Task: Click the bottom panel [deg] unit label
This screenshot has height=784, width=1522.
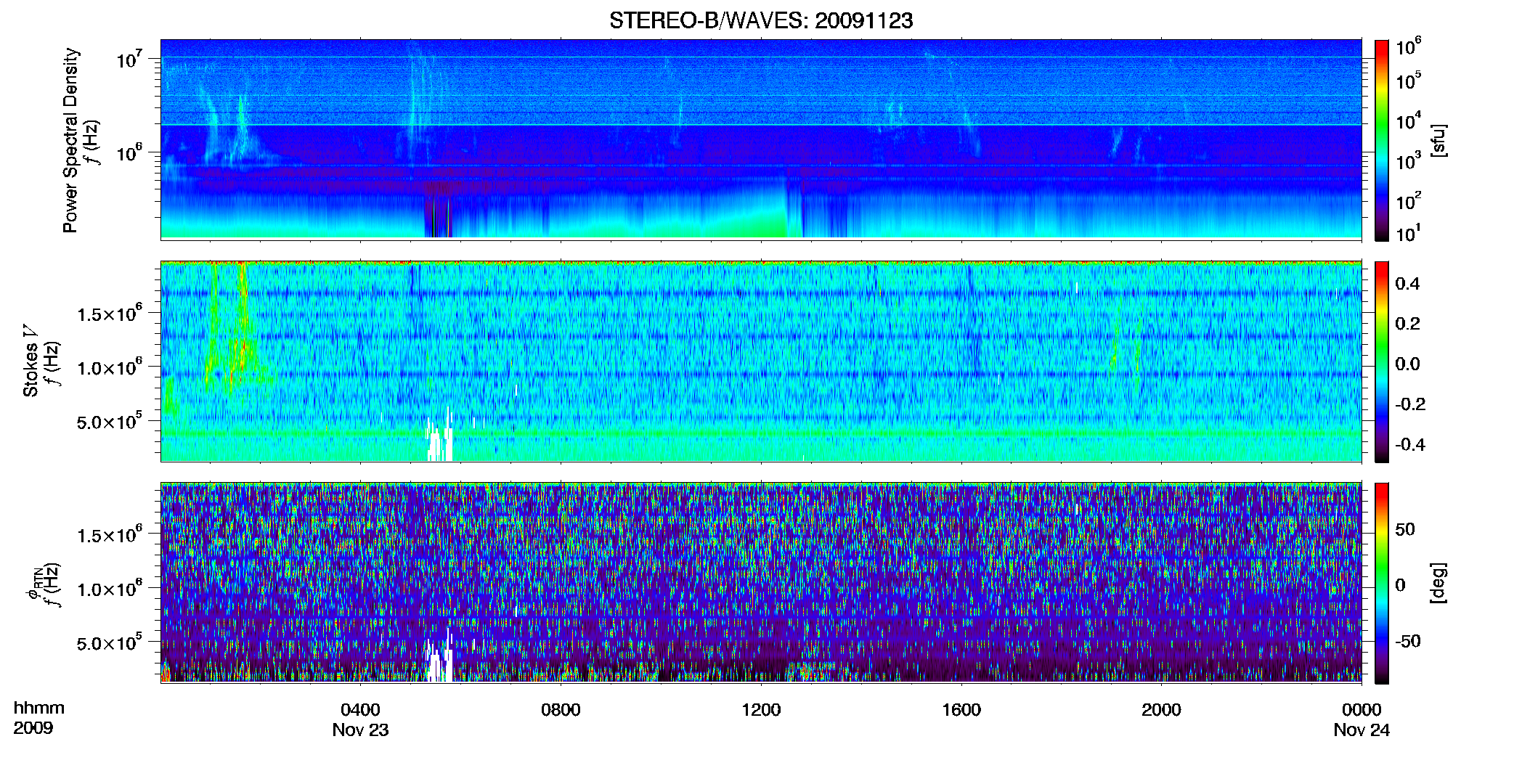Action: pos(1438,582)
